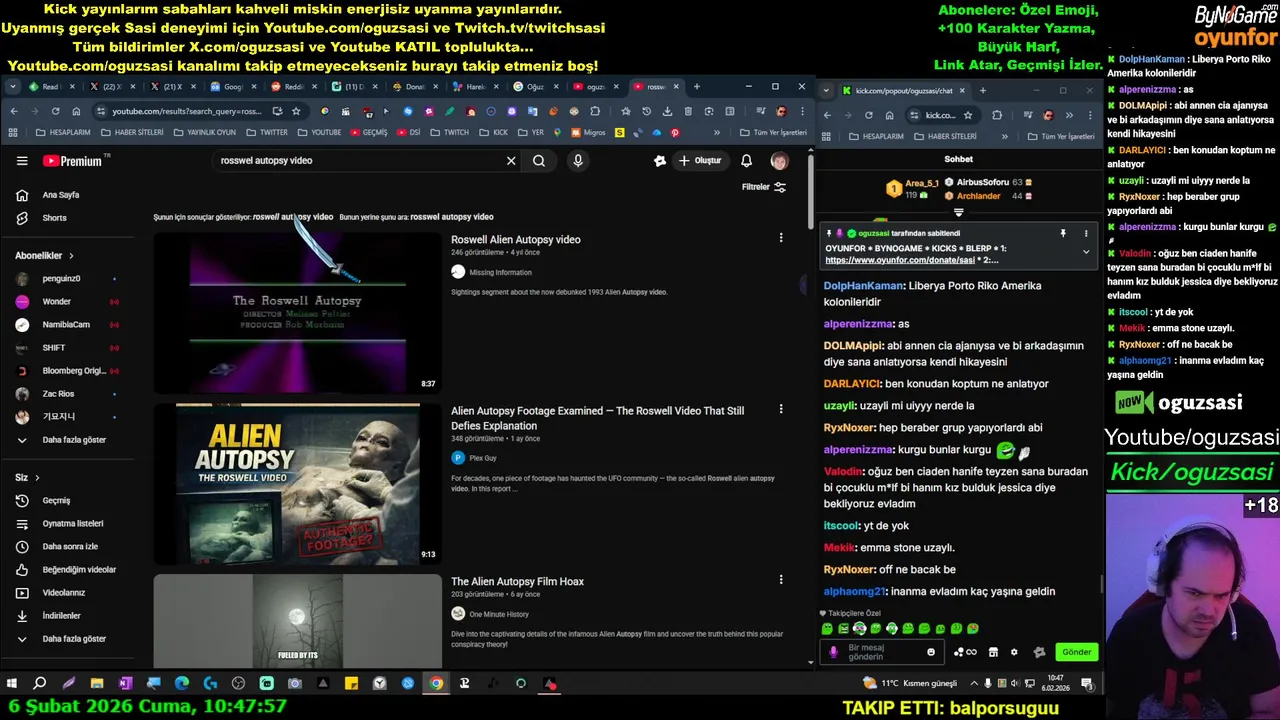Start voice search with the microphone

[578, 161]
